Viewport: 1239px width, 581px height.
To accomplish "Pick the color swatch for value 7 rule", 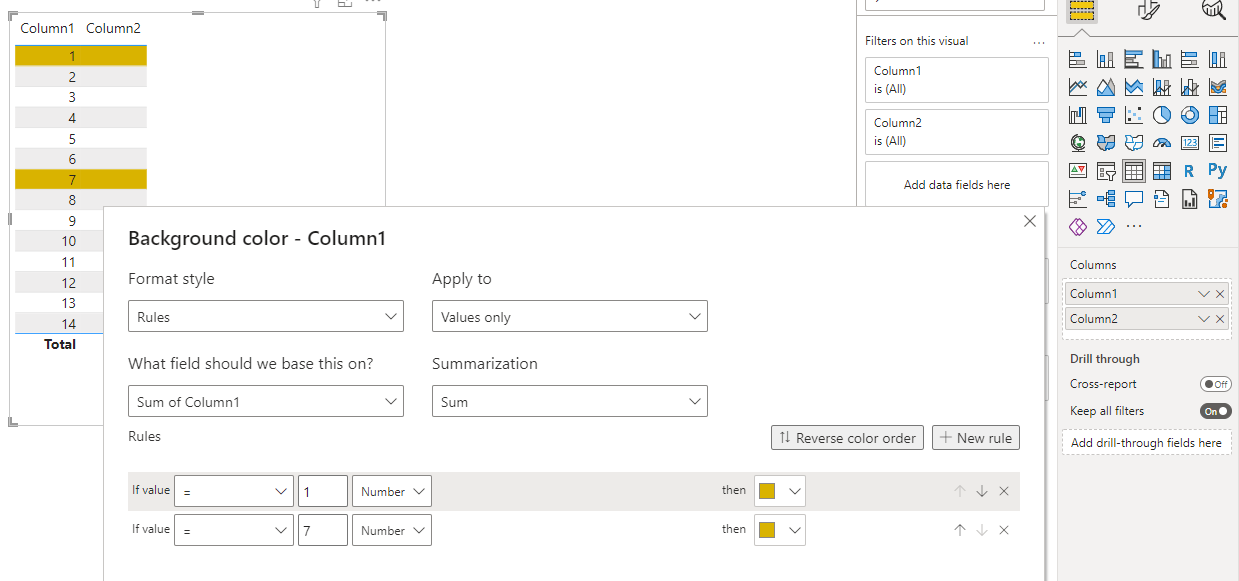I will click(768, 530).
